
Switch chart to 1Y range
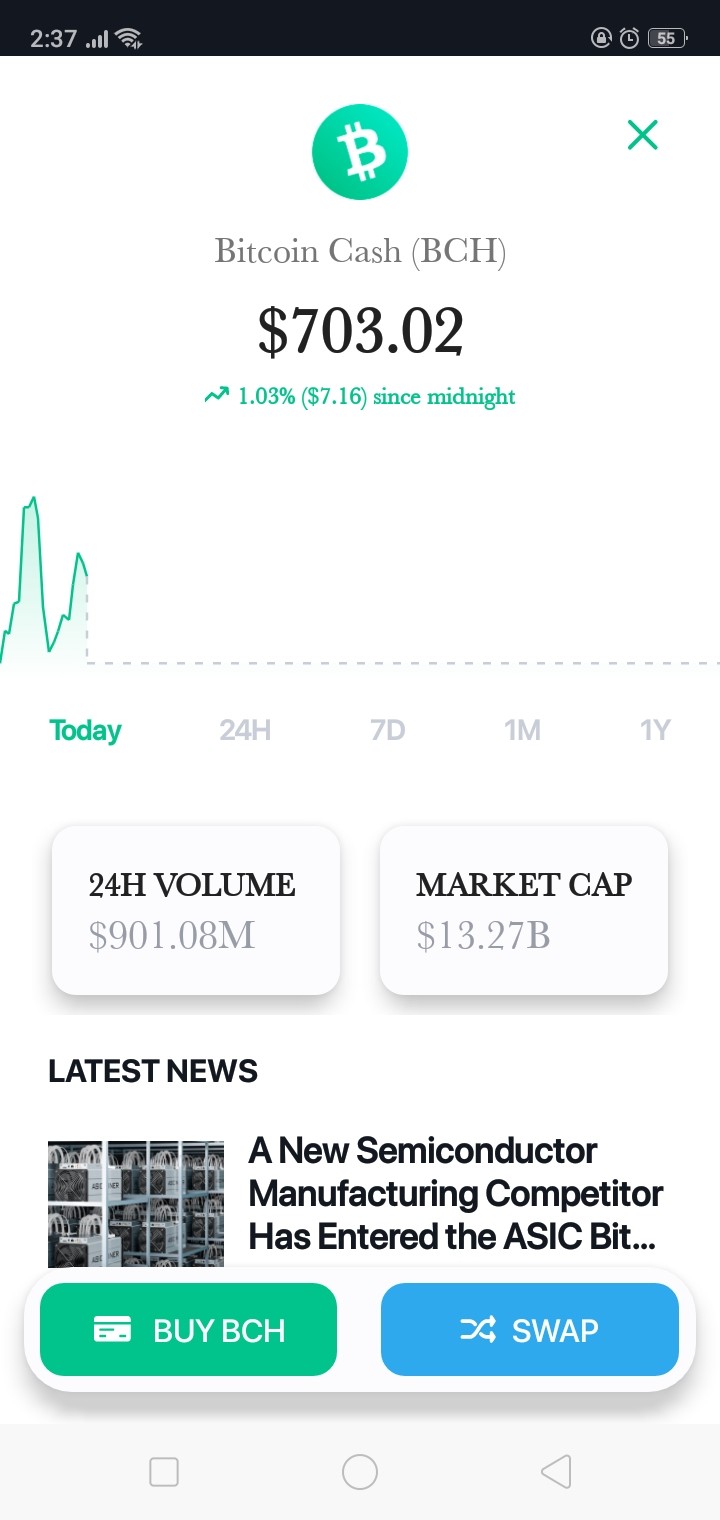(x=654, y=730)
